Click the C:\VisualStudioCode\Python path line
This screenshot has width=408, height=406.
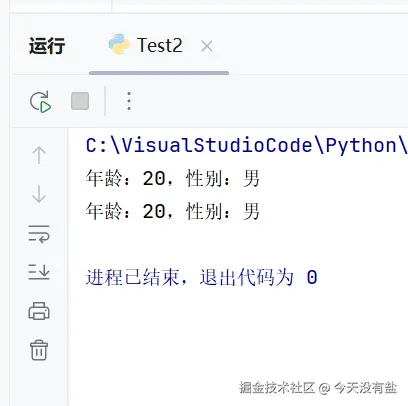[247, 145]
